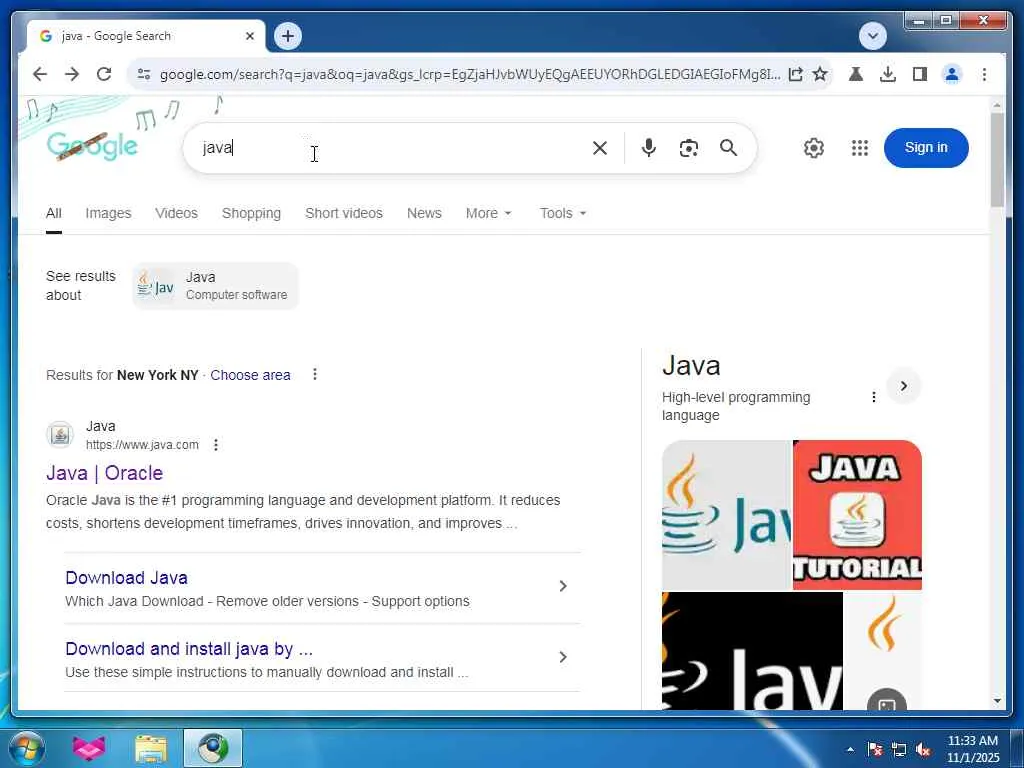Viewport: 1024px width, 768px height.
Task: Open Chrome's three-dot menu
Action: [x=984, y=74]
